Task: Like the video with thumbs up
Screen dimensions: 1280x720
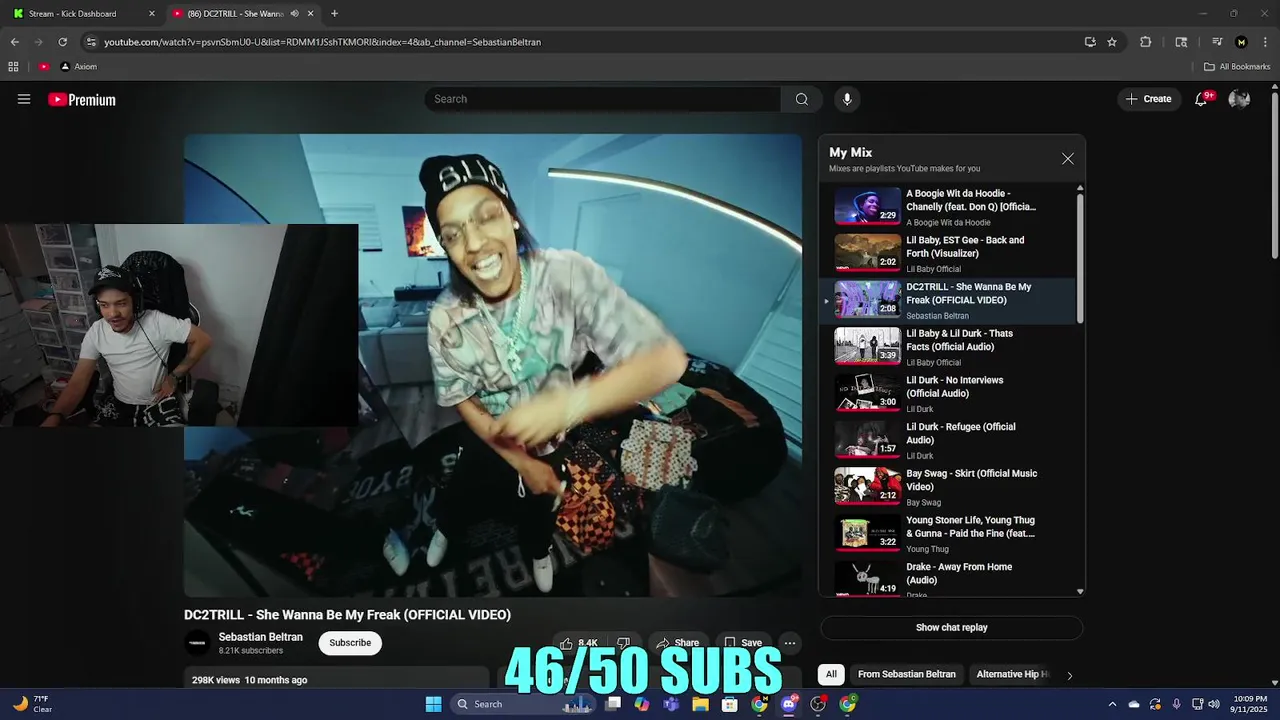Action: pyautogui.click(x=579, y=643)
